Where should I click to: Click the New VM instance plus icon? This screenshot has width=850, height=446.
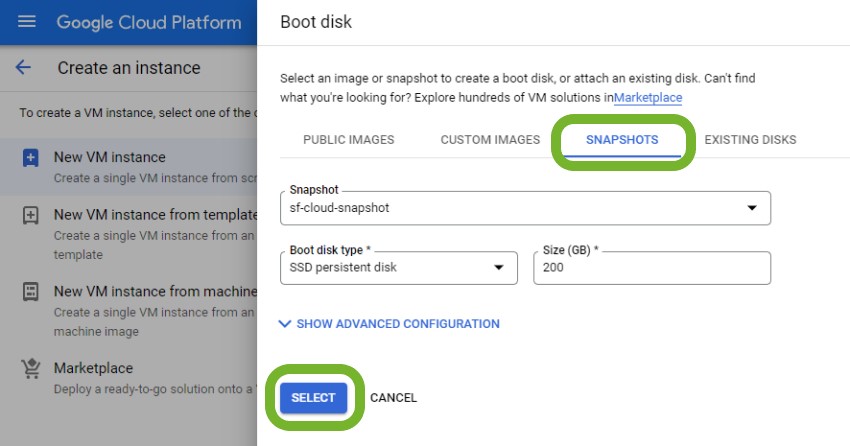31,158
